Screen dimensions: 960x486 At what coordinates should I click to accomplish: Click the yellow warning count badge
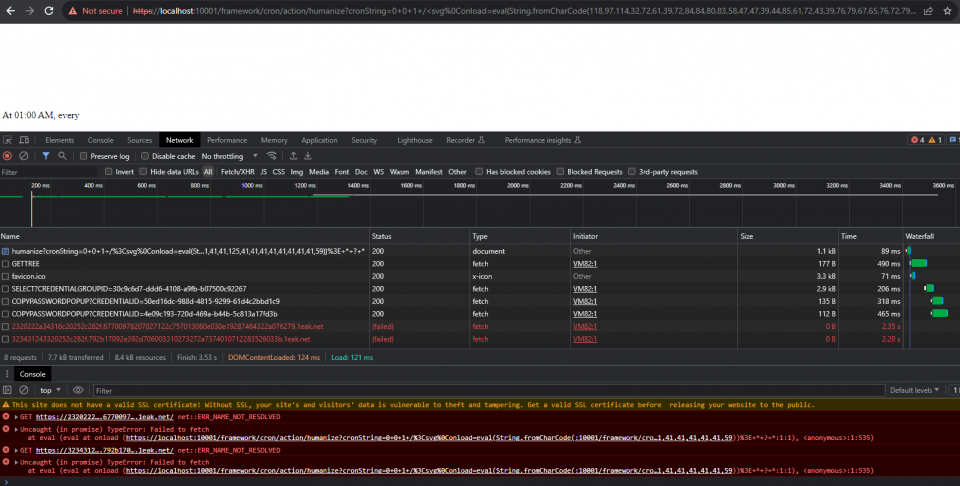point(935,140)
